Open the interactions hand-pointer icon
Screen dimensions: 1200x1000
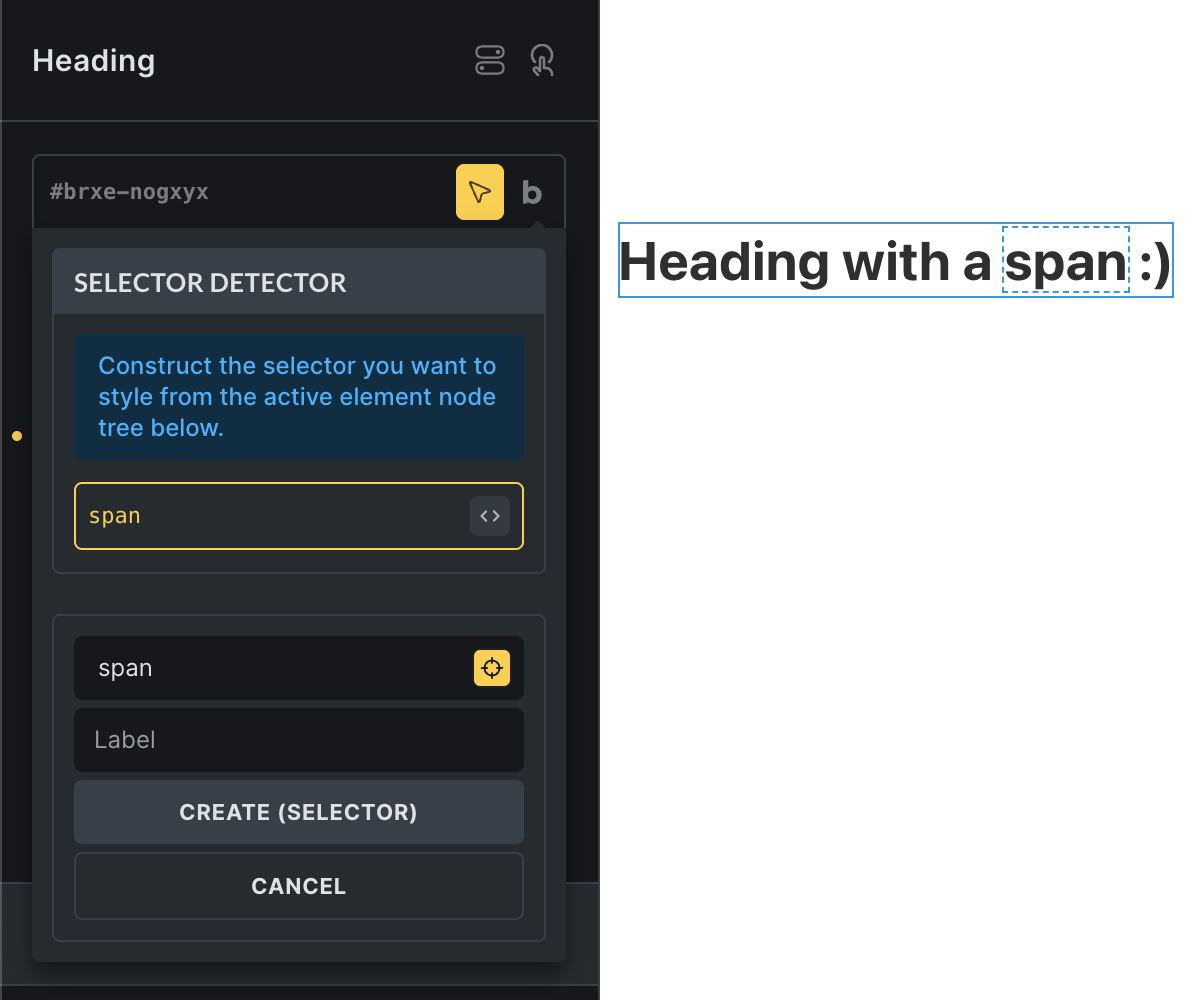[x=542, y=61]
